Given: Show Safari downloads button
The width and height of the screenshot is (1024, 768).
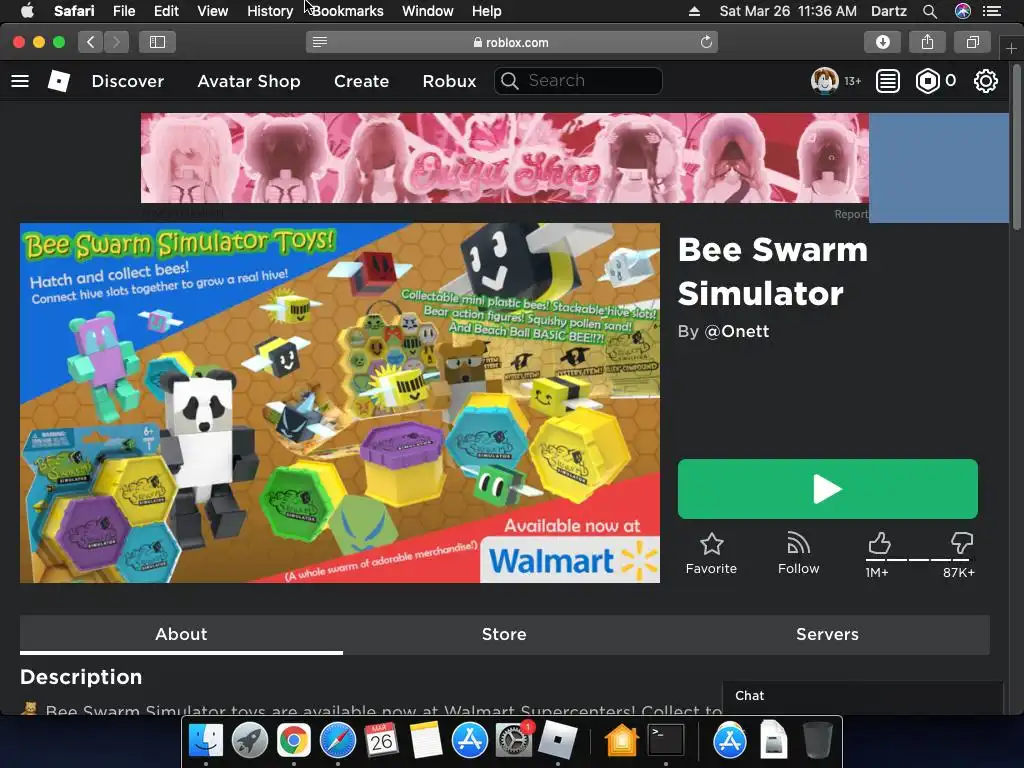Looking at the screenshot, I should pos(882,42).
